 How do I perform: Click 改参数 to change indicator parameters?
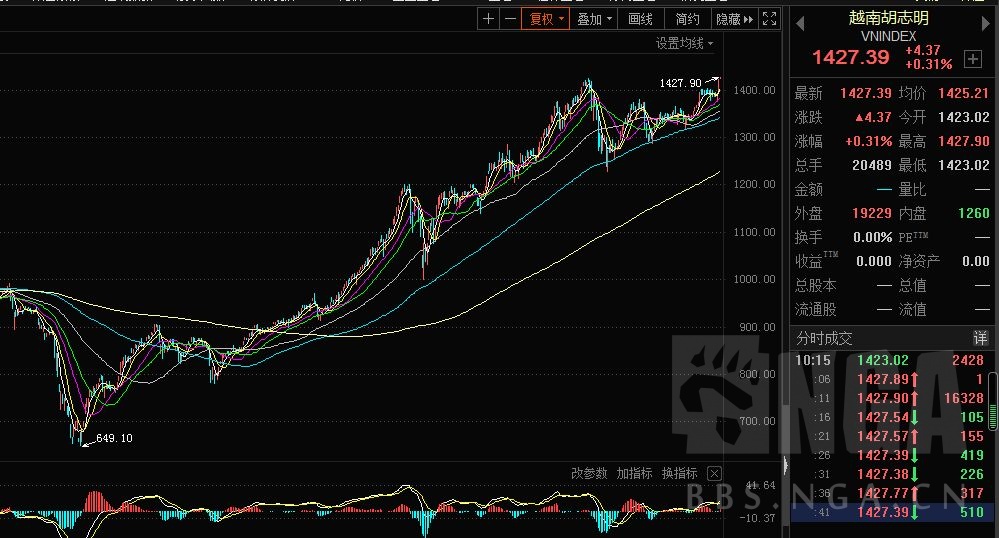pyautogui.click(x=589, y=473)
